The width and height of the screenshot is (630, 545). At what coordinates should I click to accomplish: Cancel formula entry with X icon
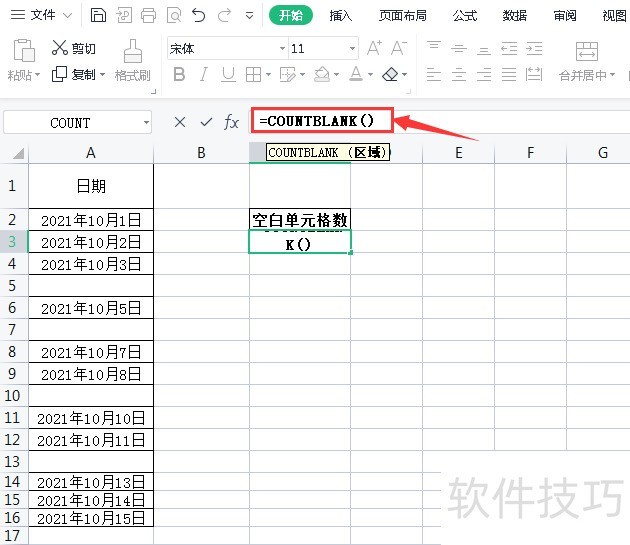point(180,122)
